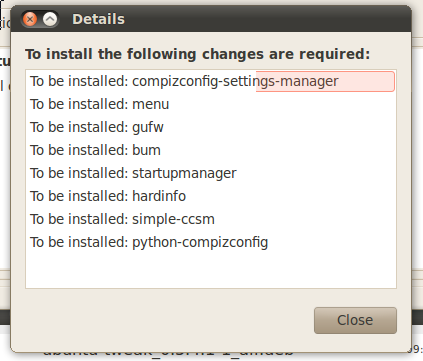423x361 pixels.
Task: Click the Details title bar text
Action: pos(98,19)
